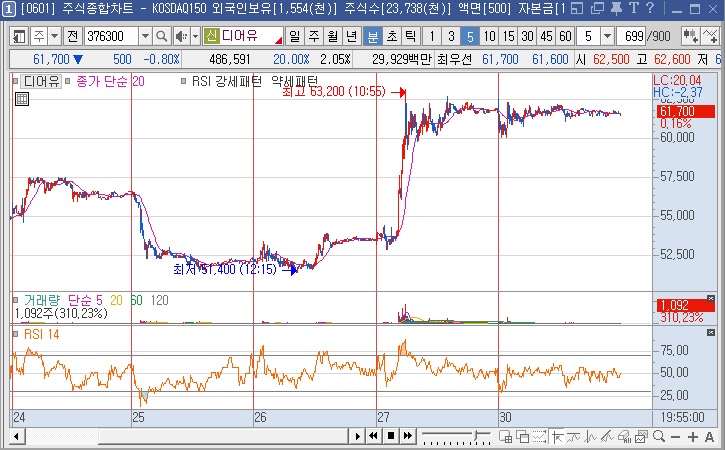The height and width of the screenshot is (450, 725).
Task: Click the dotted range chart icon in bottom toolbar
Action: 540,436
